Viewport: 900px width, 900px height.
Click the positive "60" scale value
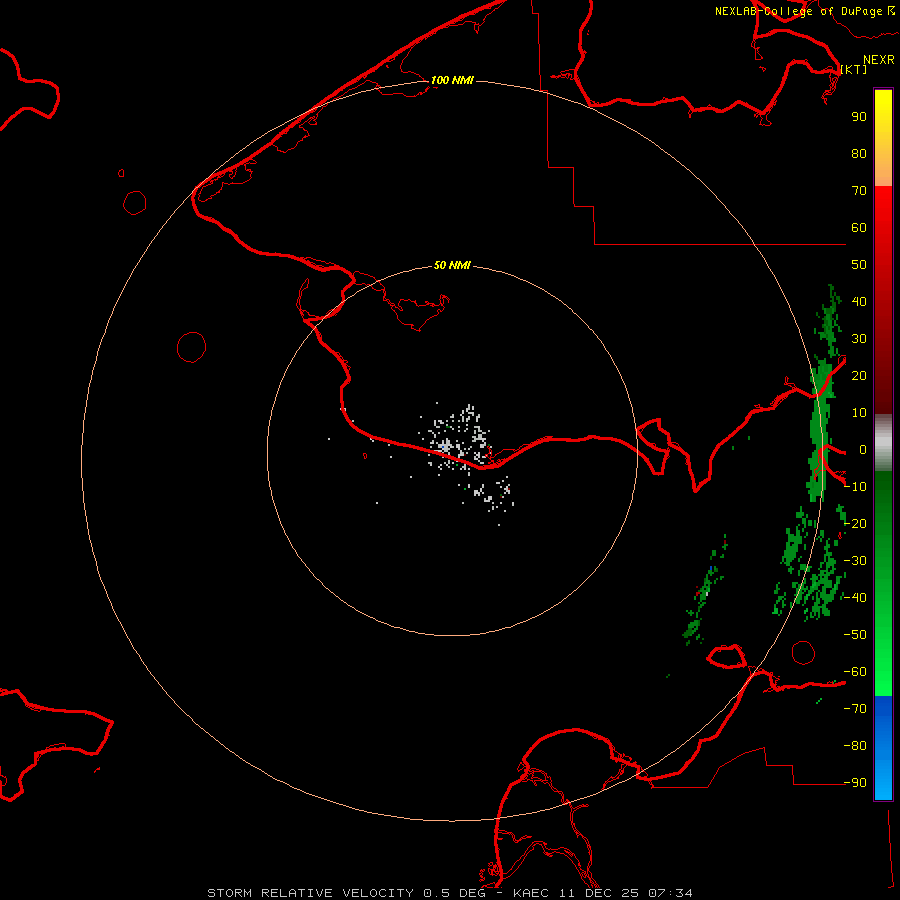tap(859, 227)
